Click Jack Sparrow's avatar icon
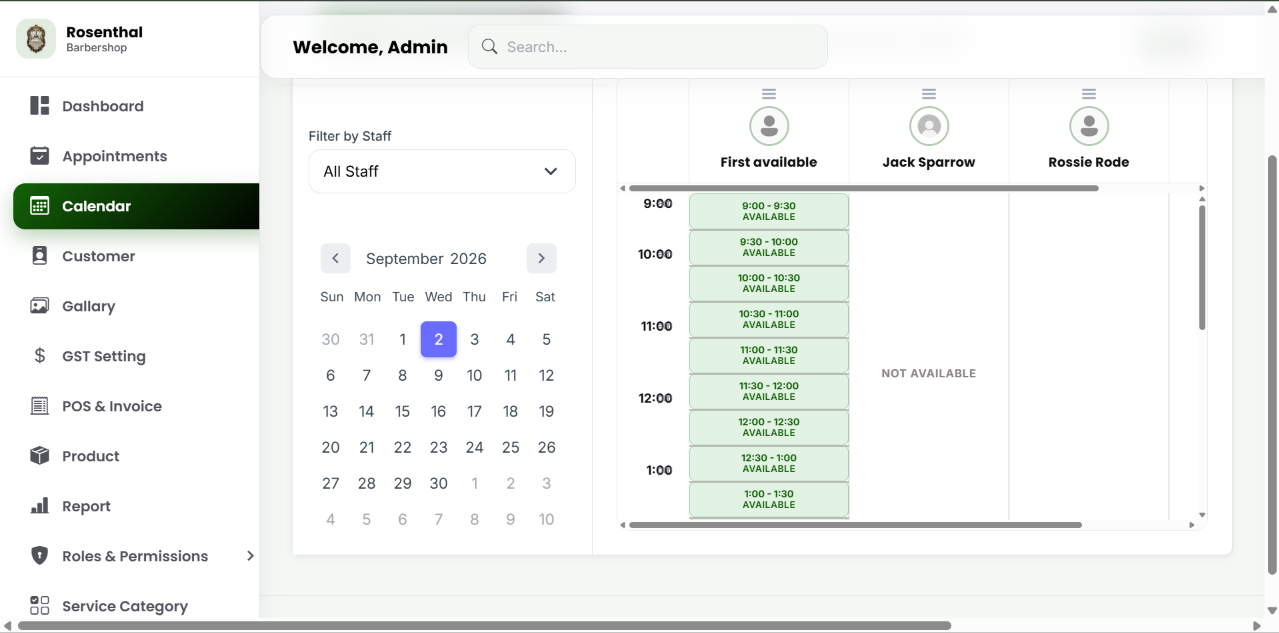The image size is (1279, 633). click(x=929, y=126)
